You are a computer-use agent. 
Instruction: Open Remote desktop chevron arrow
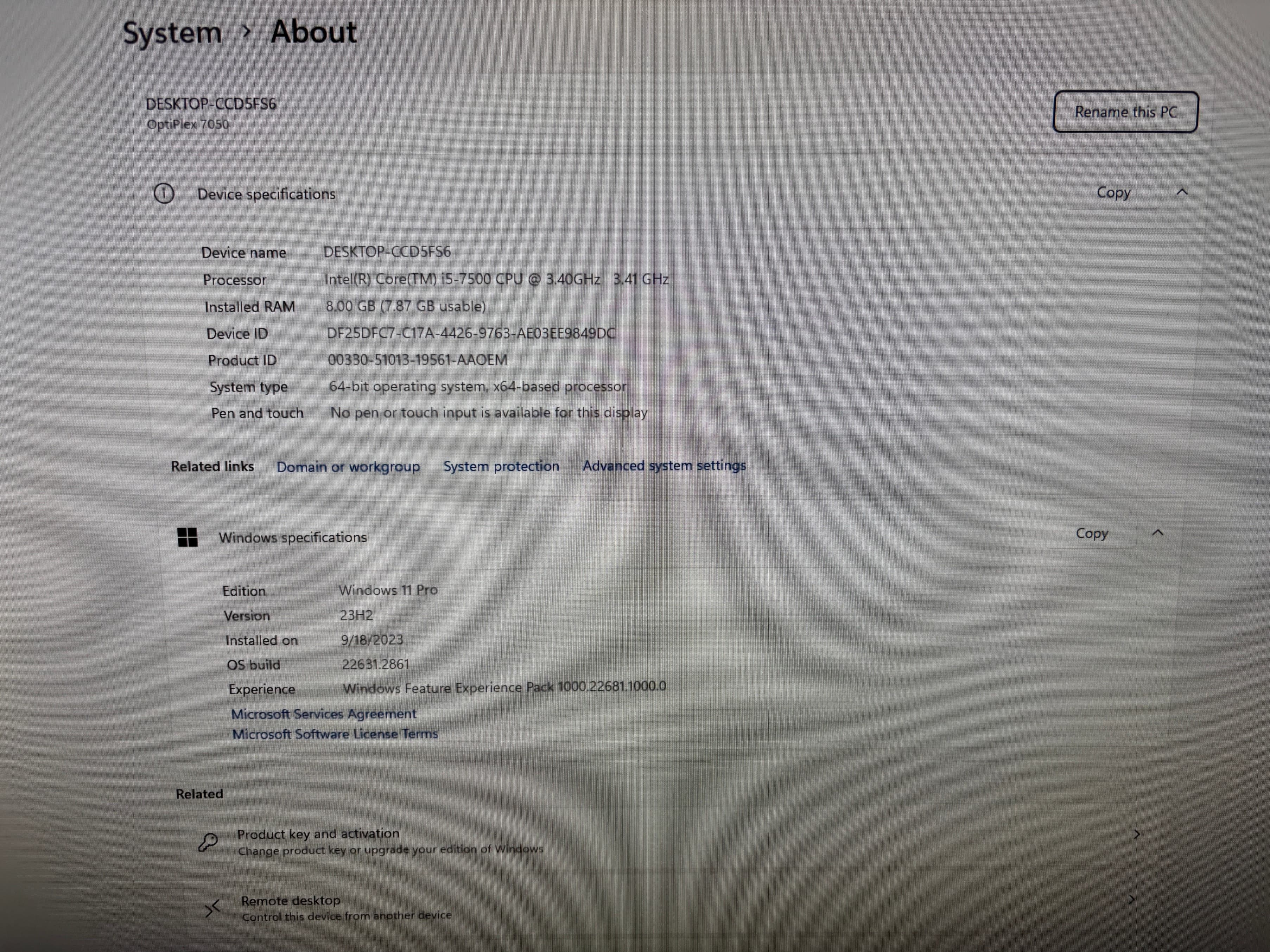1132,900
